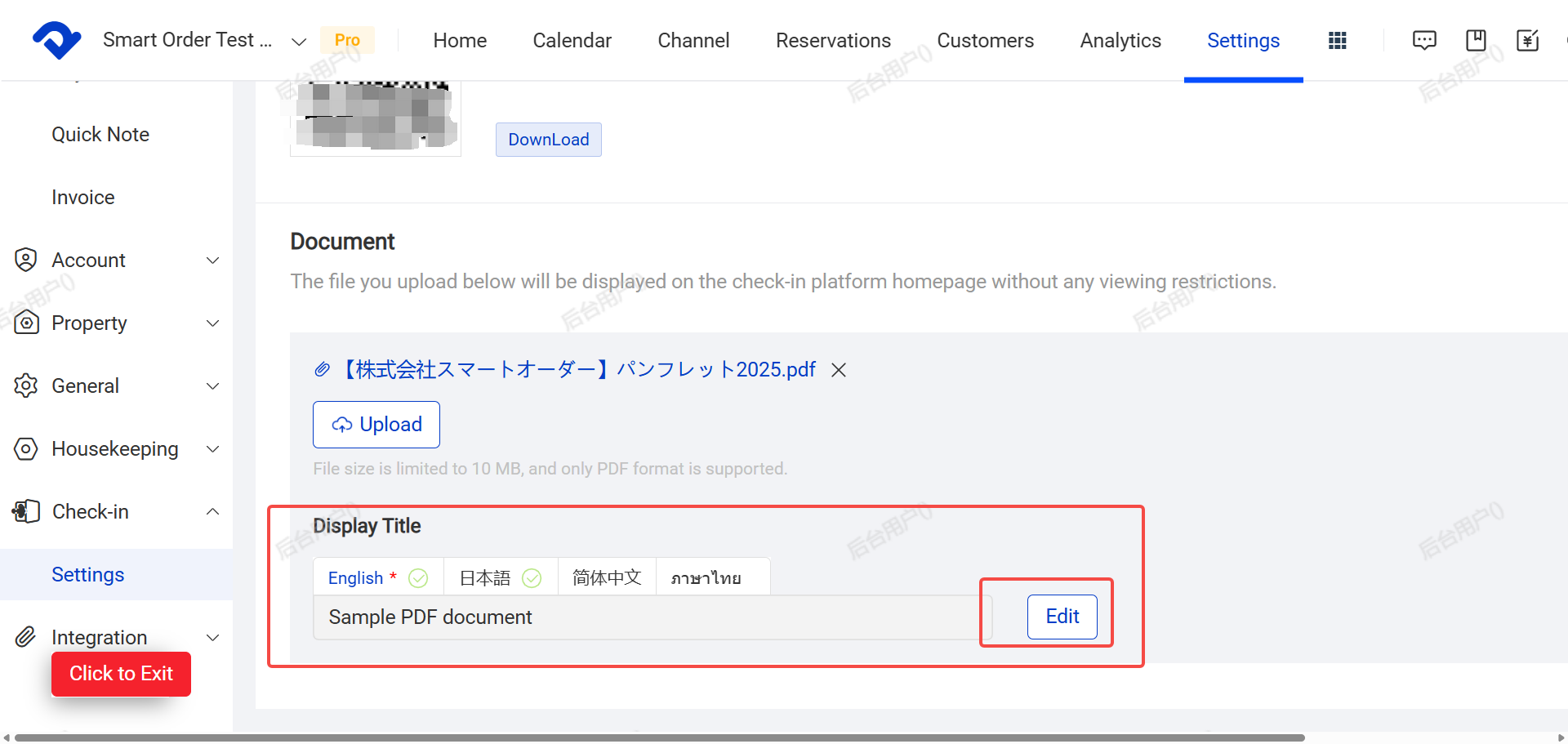
Task: Click the cloud upload icon
Action: (x=342, y=425)
